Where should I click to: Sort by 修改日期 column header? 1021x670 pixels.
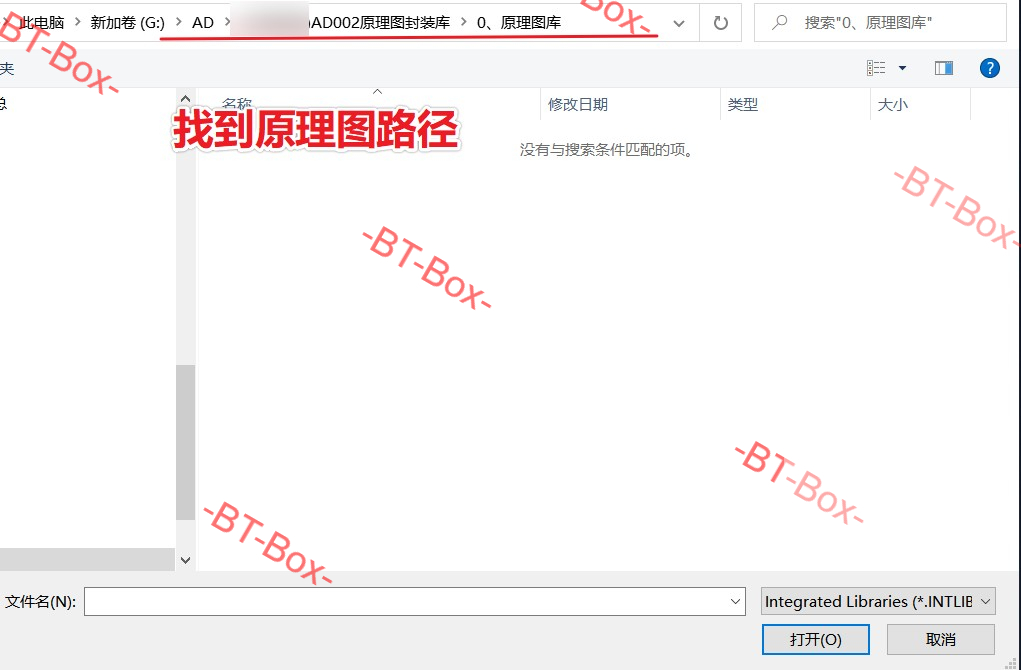point(630,104)
